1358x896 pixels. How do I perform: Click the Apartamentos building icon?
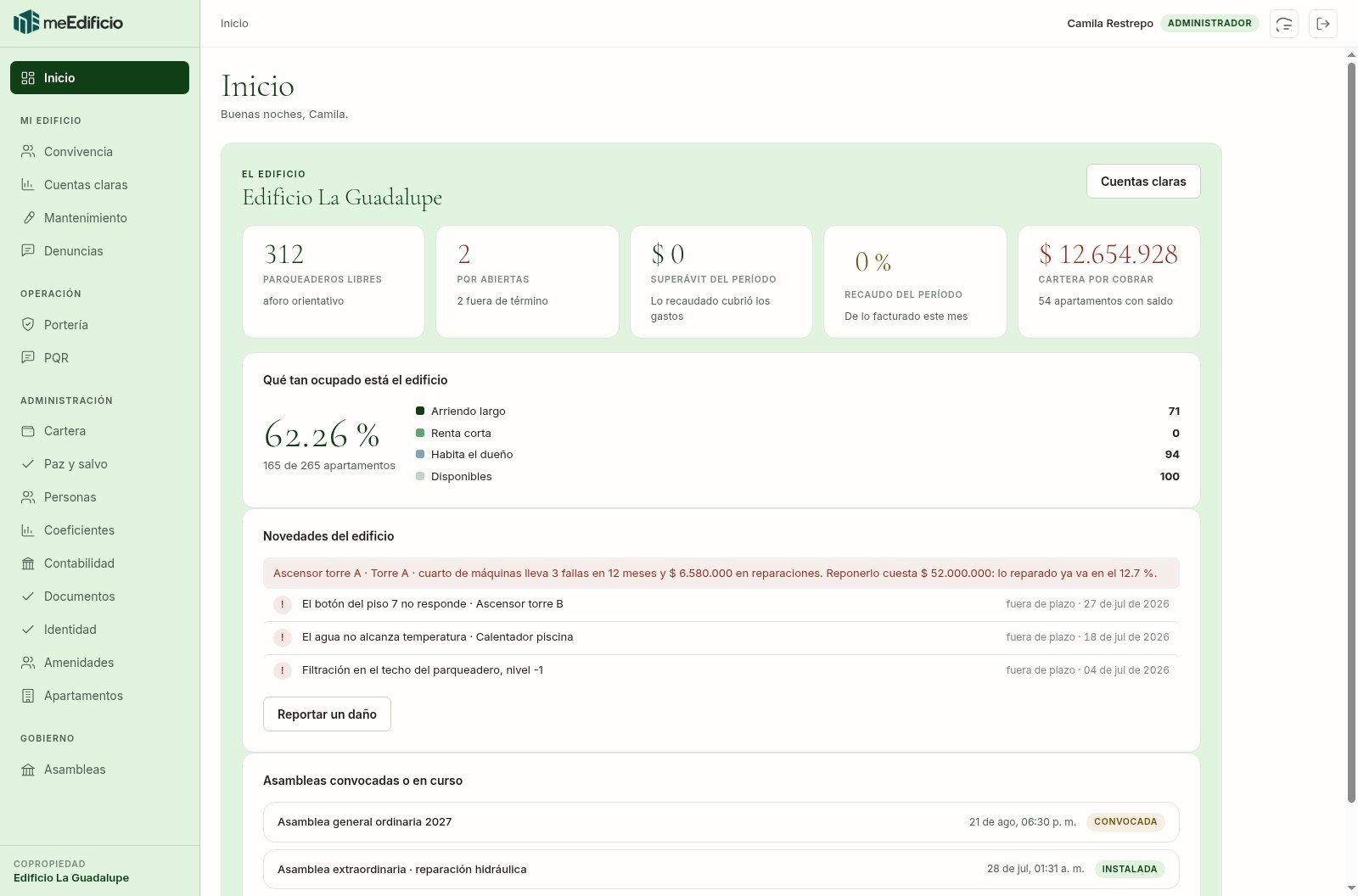click(28, 696)
